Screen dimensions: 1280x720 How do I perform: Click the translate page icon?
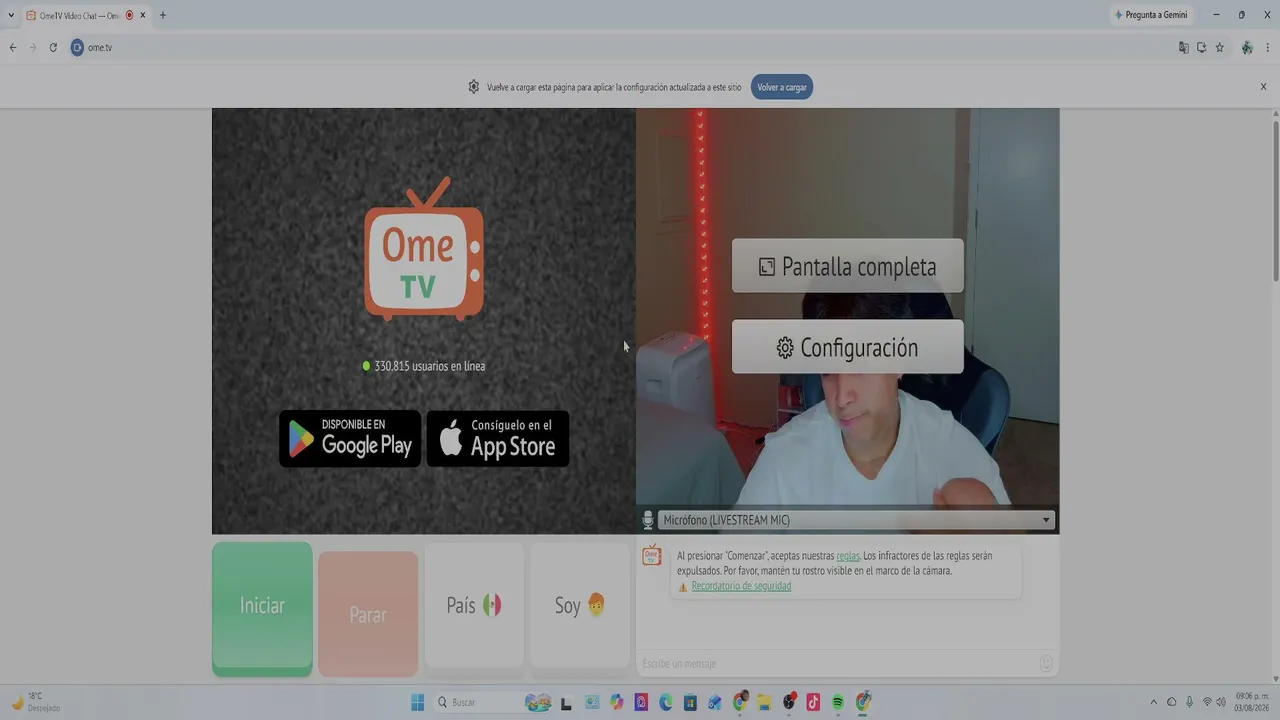tap(1184, 47)
